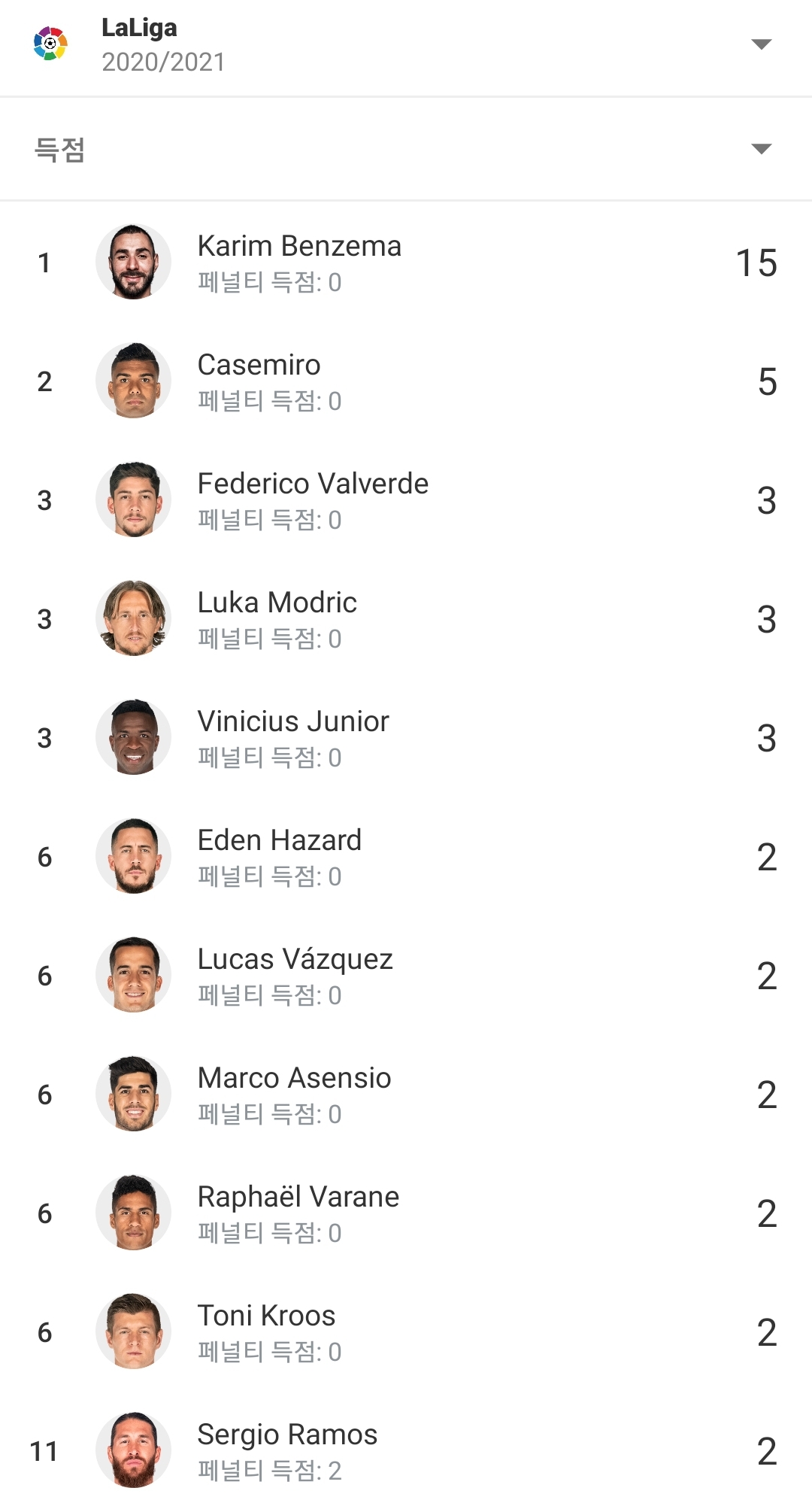Image resolution: width=812 pixels, height=1509 pixels.
Task: Tap Karim Benzema's player photo
Action: [x=134, y=262]
